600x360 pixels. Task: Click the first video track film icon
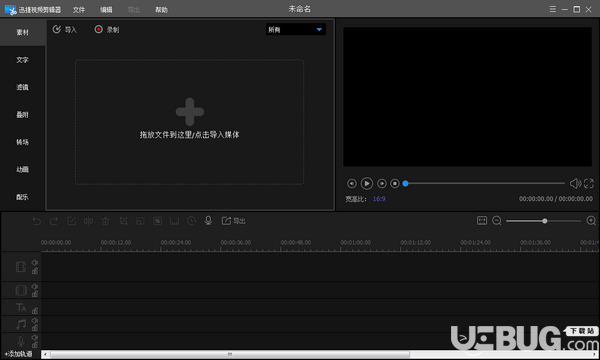[21, 267]
